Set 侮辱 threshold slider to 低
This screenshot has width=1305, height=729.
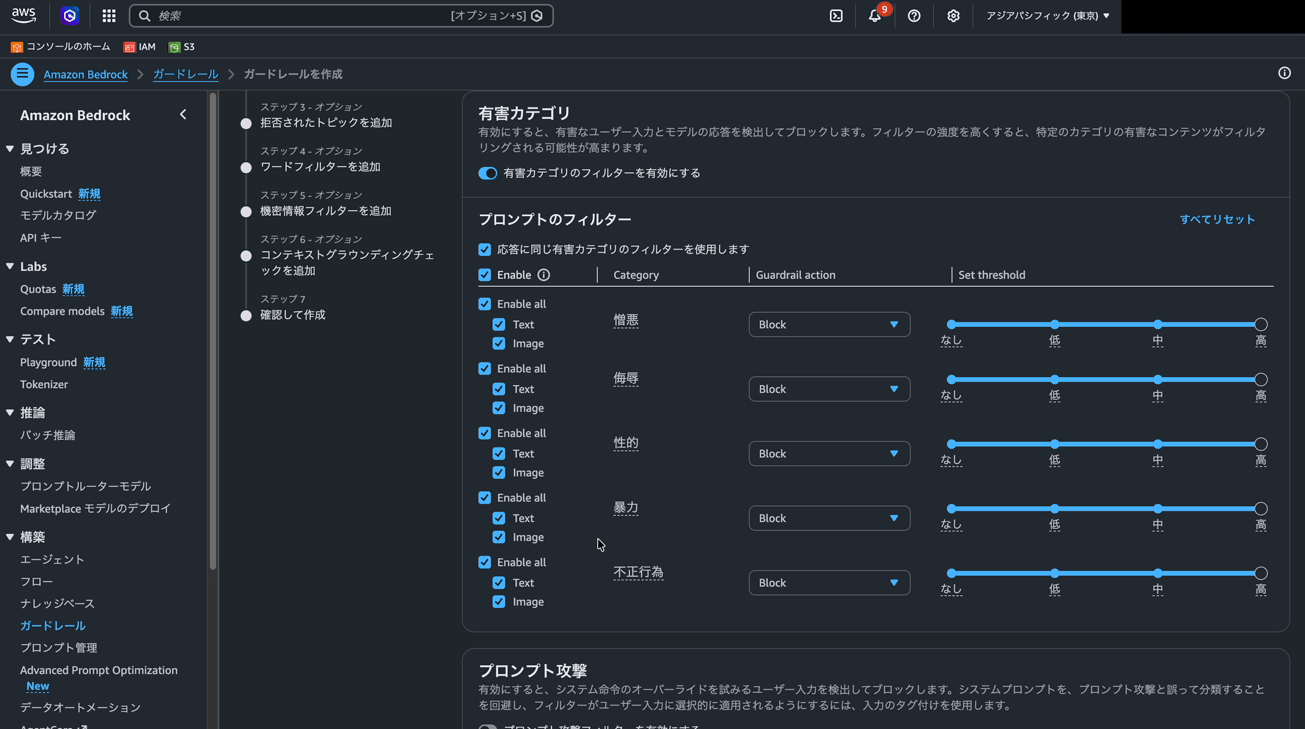click(1054, 380)
